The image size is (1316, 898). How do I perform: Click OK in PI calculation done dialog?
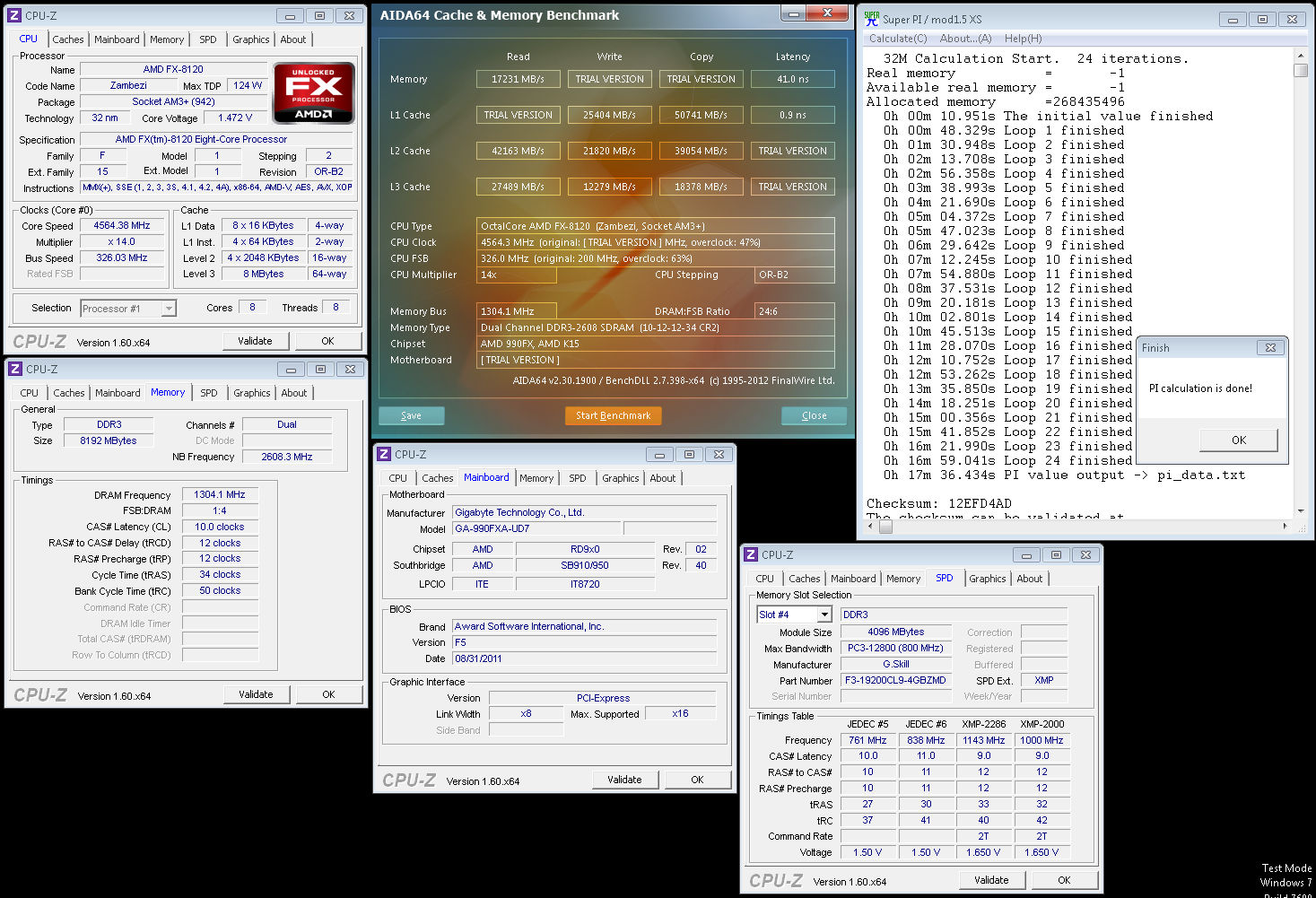pyautogui.click(x=1239, y=440)
